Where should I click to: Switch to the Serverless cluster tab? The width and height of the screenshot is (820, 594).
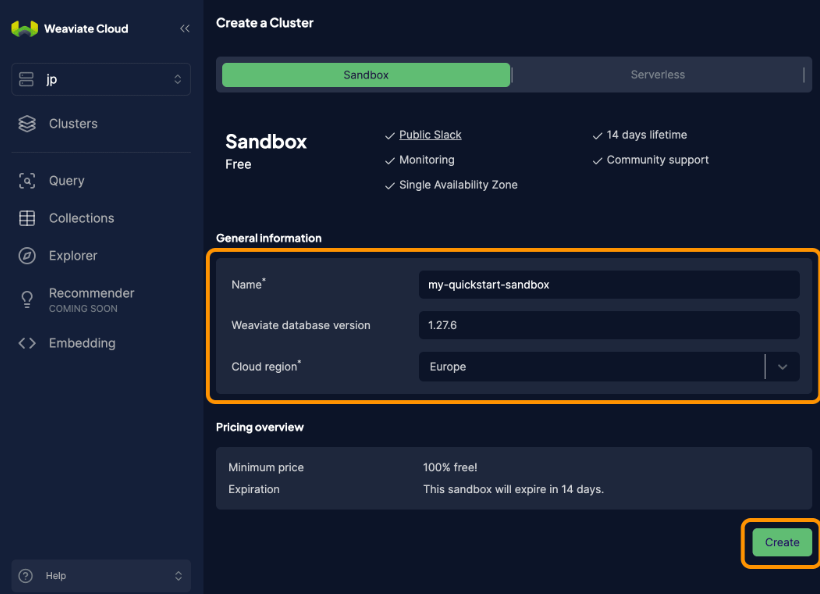coord(657,75)
